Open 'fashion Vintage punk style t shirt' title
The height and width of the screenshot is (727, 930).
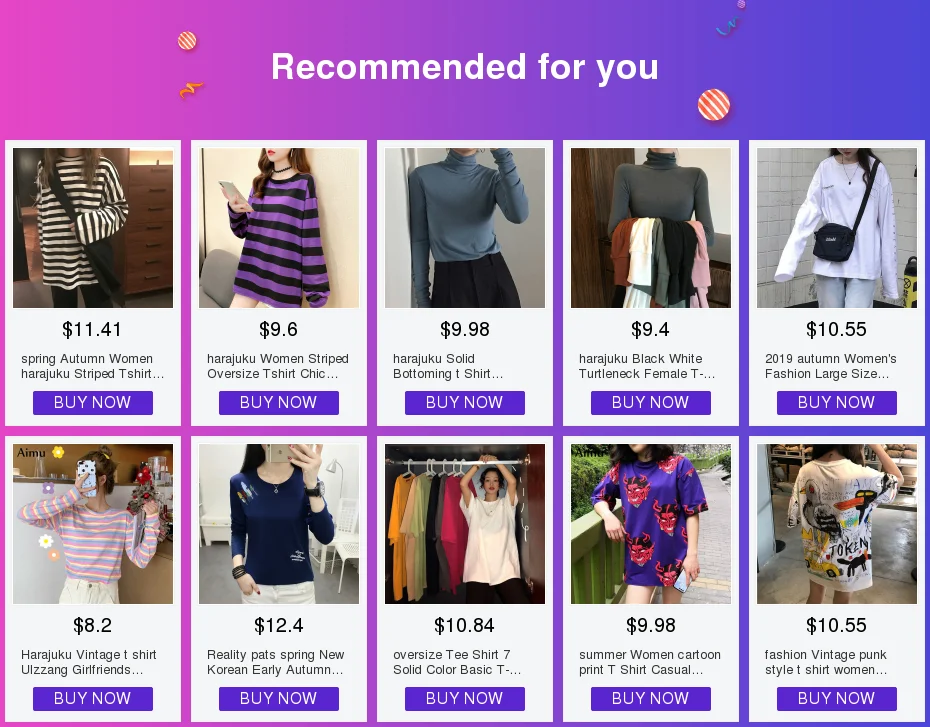pyautogui.click(x=826, y=662)
